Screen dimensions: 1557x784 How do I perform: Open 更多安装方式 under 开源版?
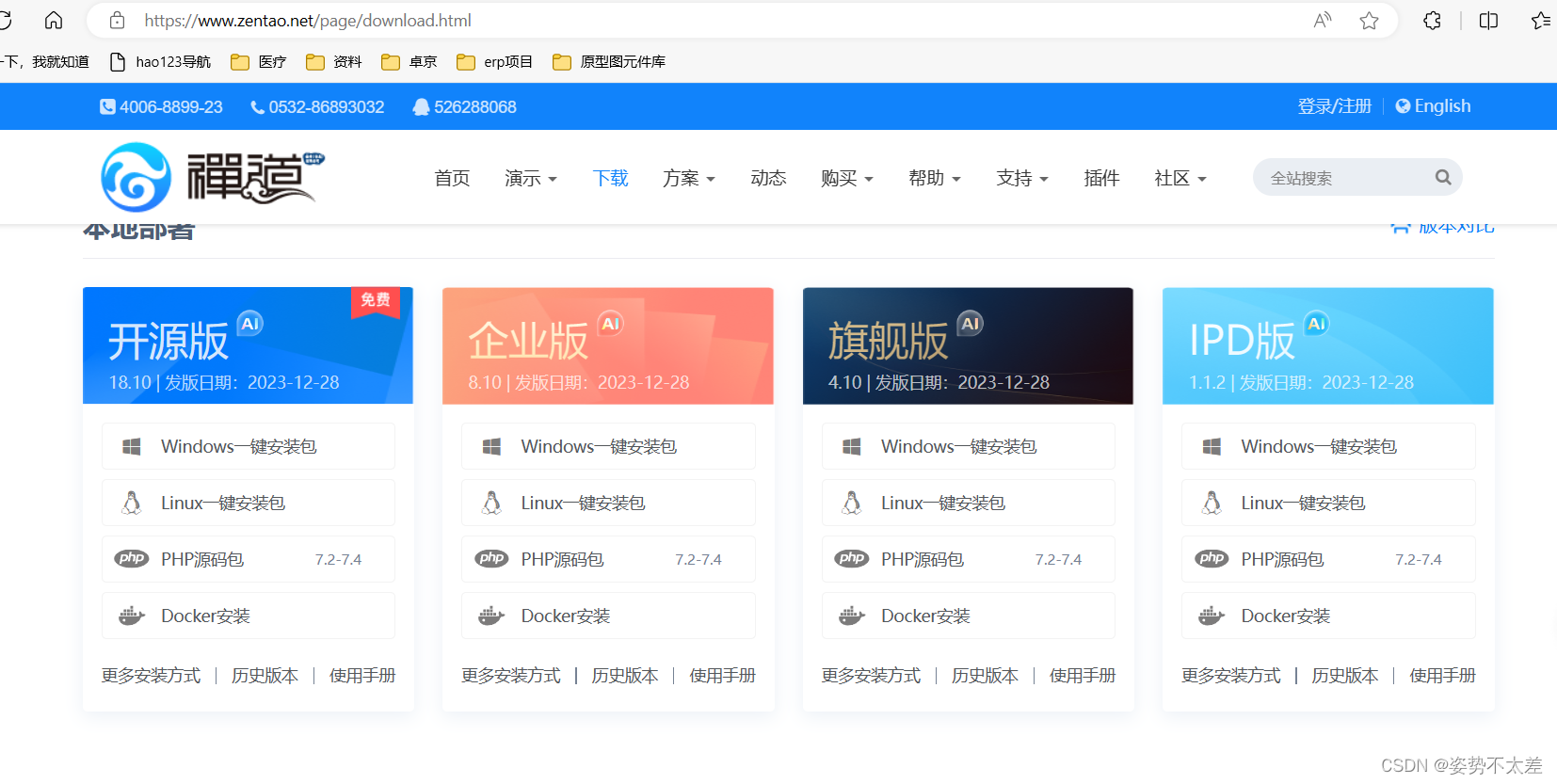coord(151,676)
